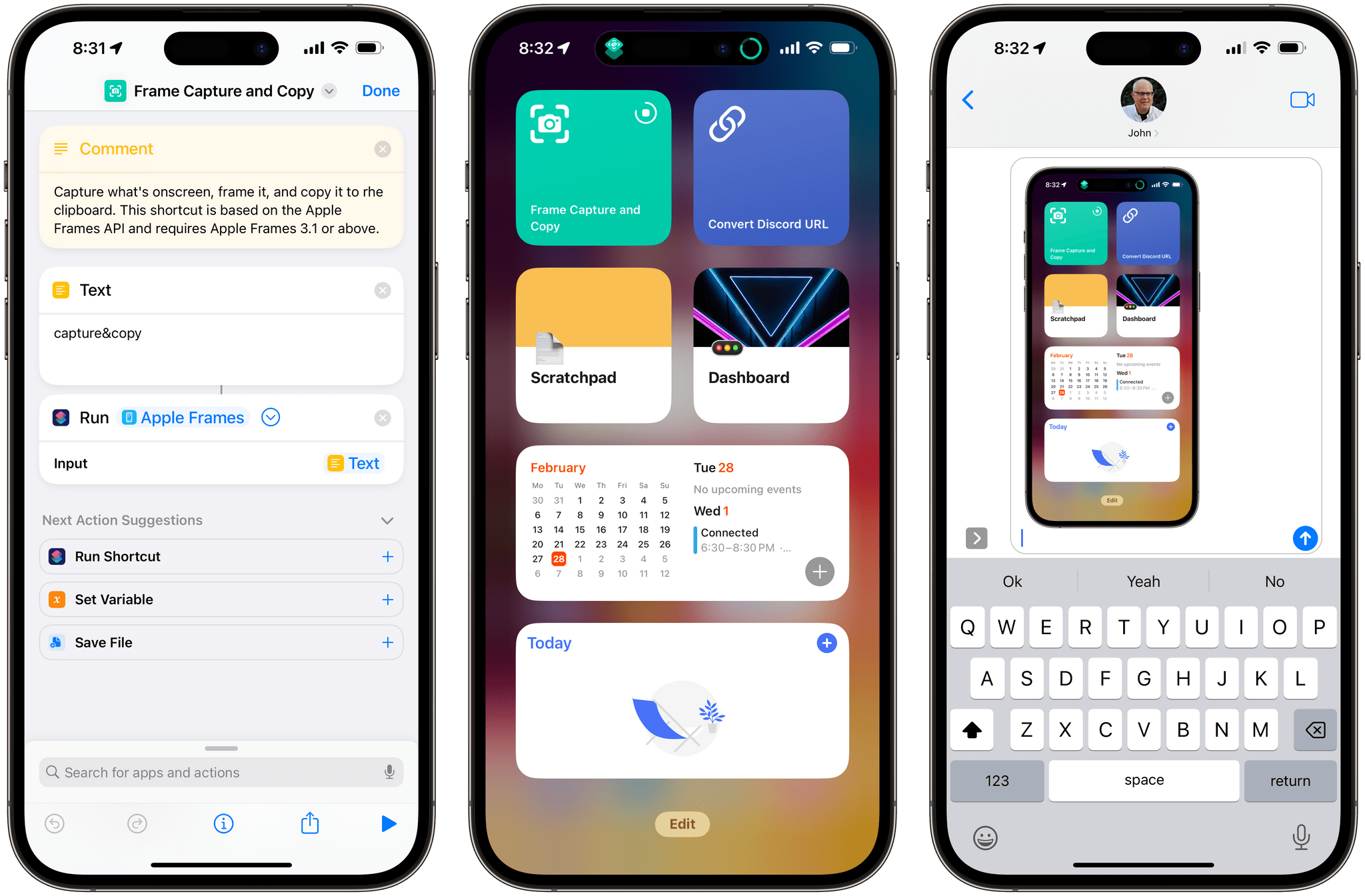Select Text action icon in shortcut
Viewport: 1365px width, 896px height.
click(x=61, y=291)
